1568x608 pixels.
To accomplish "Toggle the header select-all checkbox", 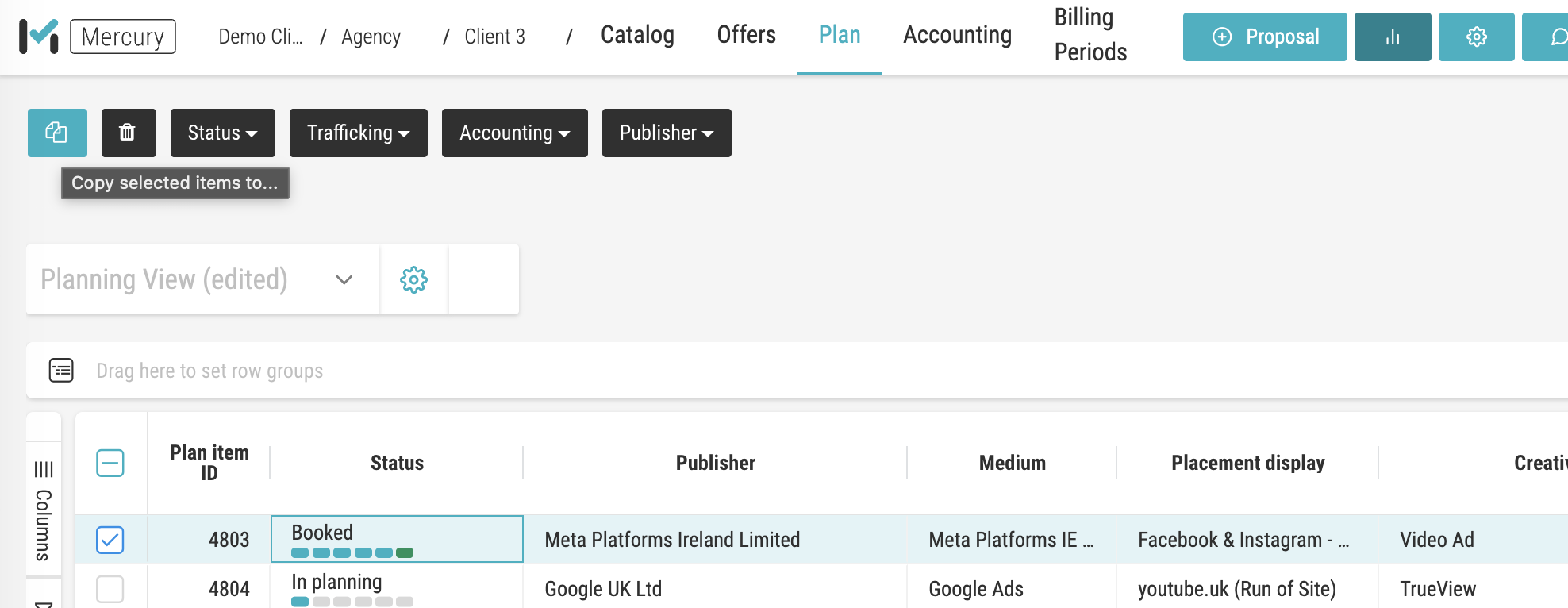I will (110, 463).
